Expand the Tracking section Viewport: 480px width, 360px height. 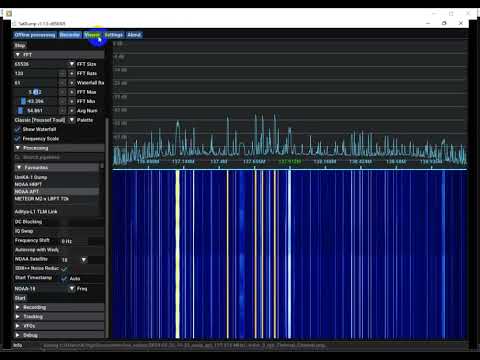tap(59, 317)
